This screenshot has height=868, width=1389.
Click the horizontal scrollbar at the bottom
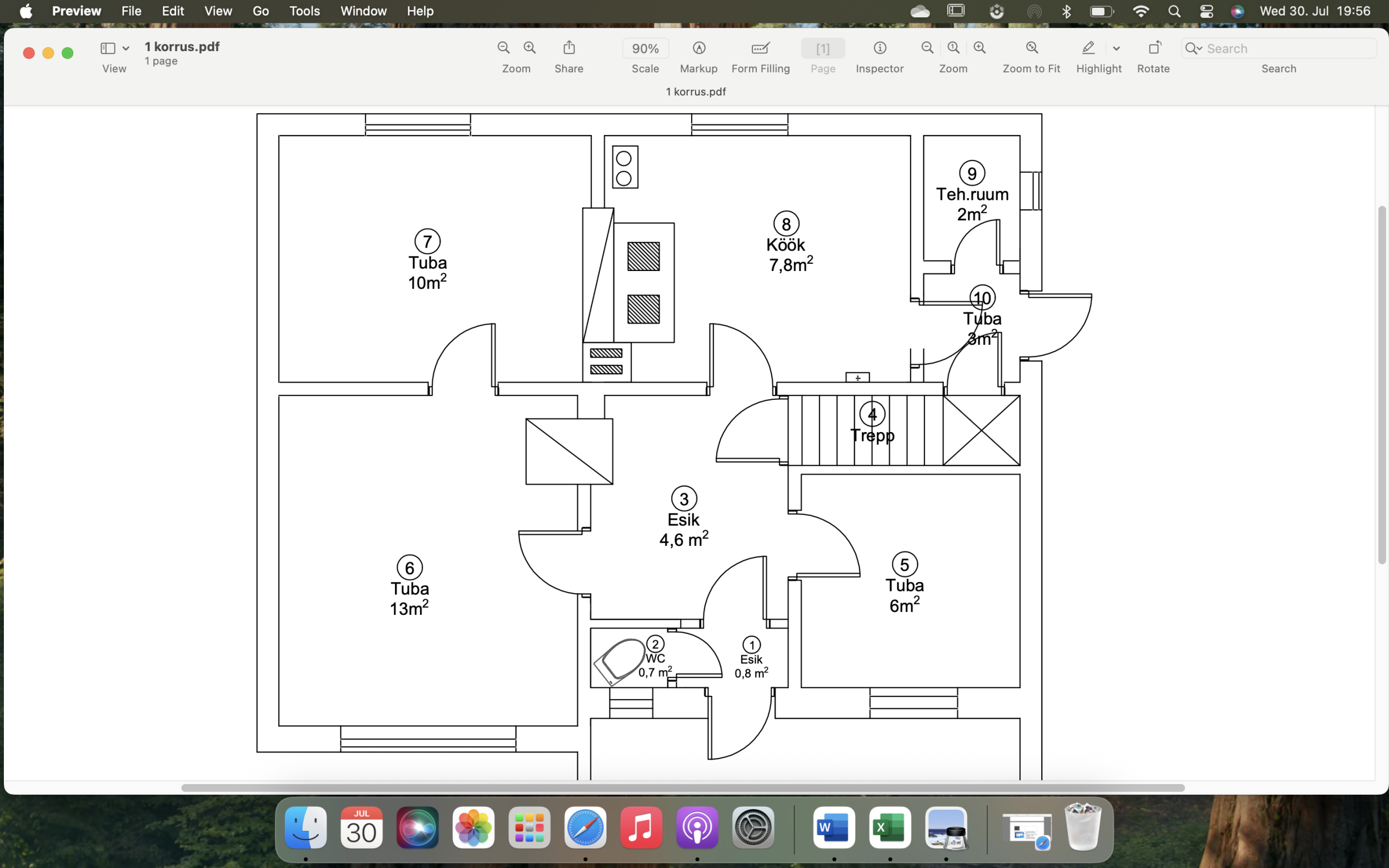(x=682, y=787)
